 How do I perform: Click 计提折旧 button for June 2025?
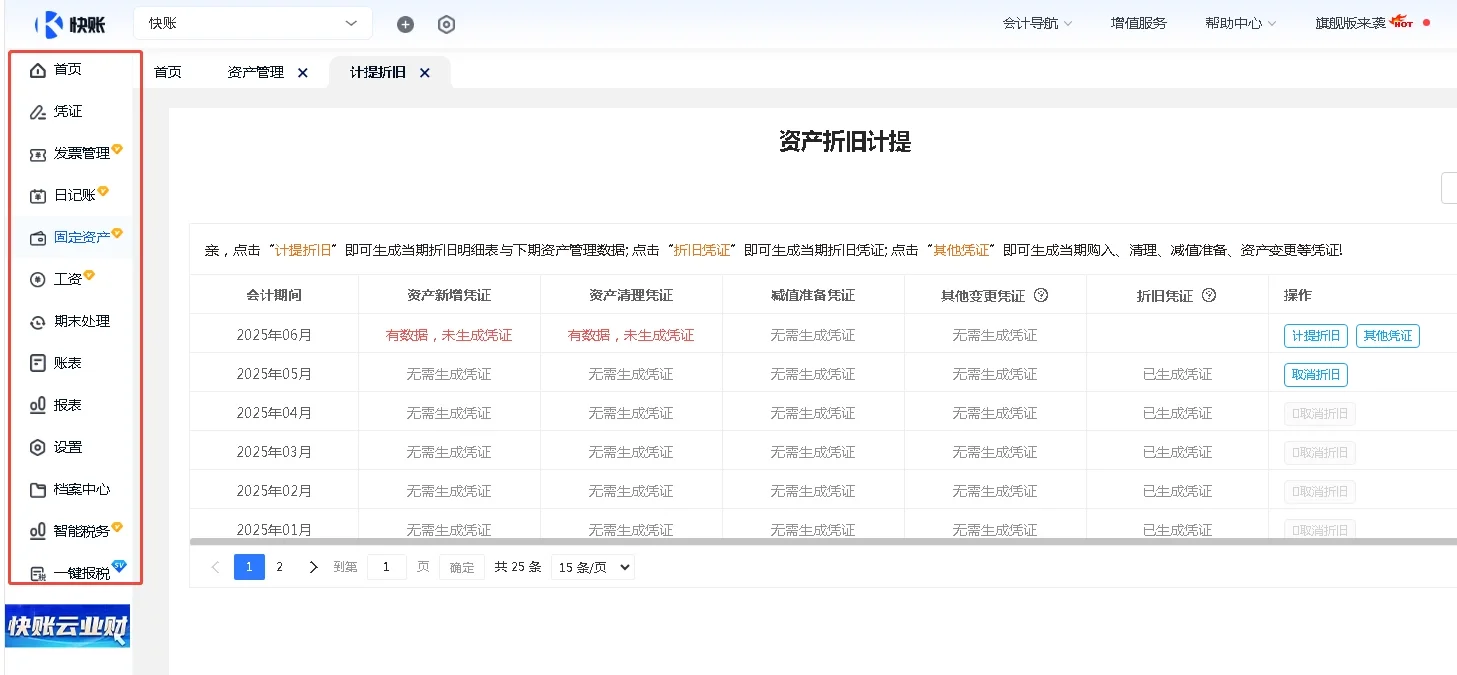(1315, 335)
